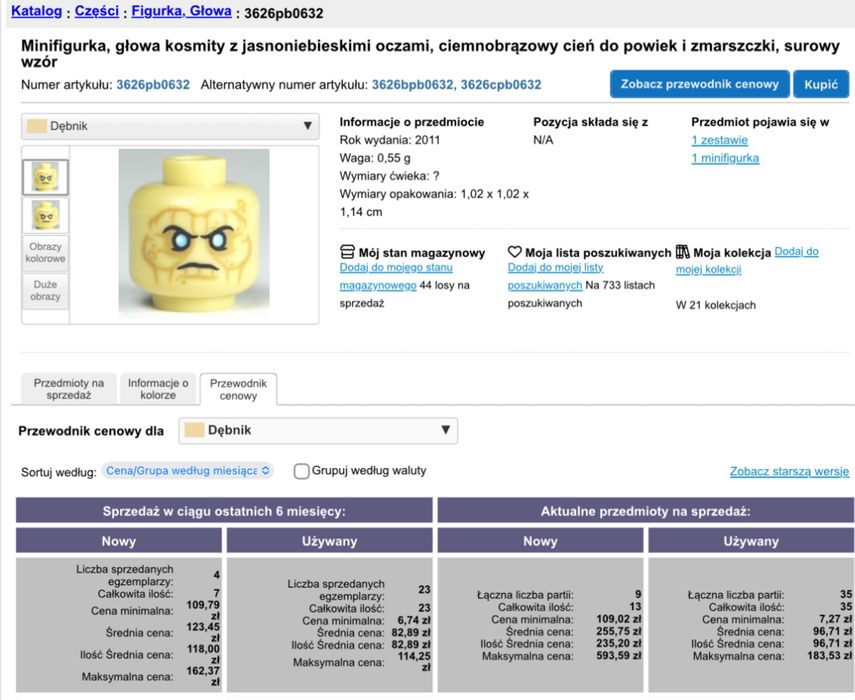Screen dimensions: 855x700
Task: Click Dodaj do mojego stanu magazynowego link
Action: pyautogui.click(x=396, y=276)
